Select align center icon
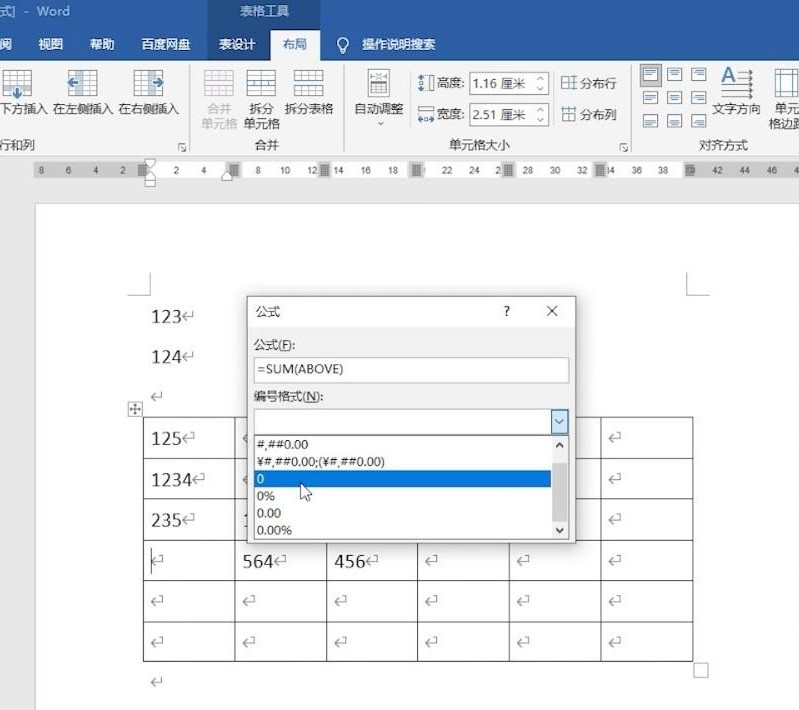 [x=675, y=98]
